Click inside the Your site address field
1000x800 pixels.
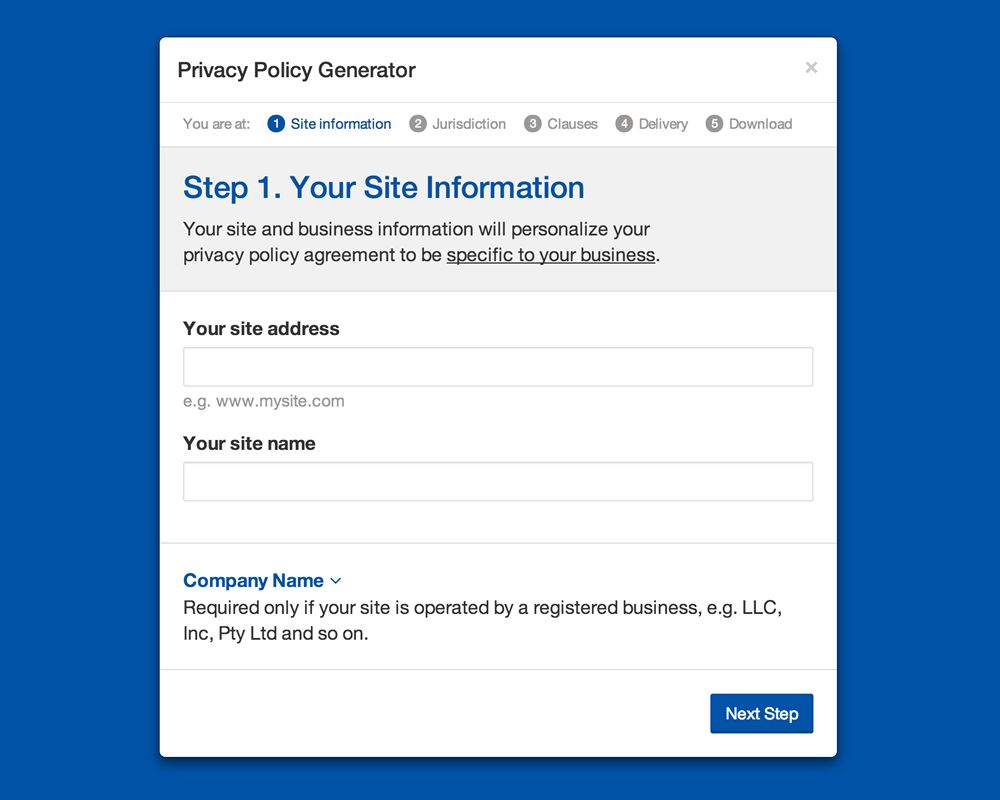[x=497, y=366]
